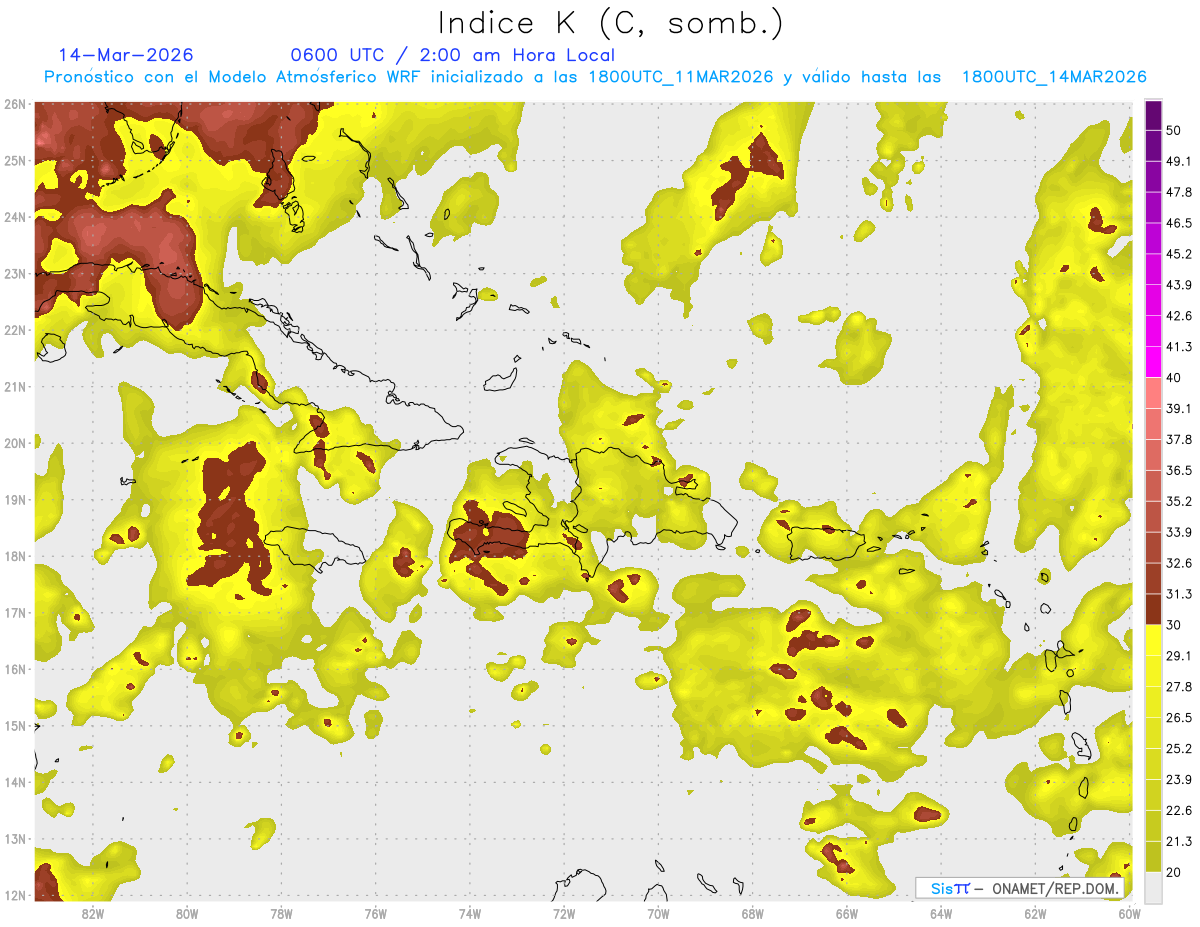Click the '40' color scale label

[1174, 378]
